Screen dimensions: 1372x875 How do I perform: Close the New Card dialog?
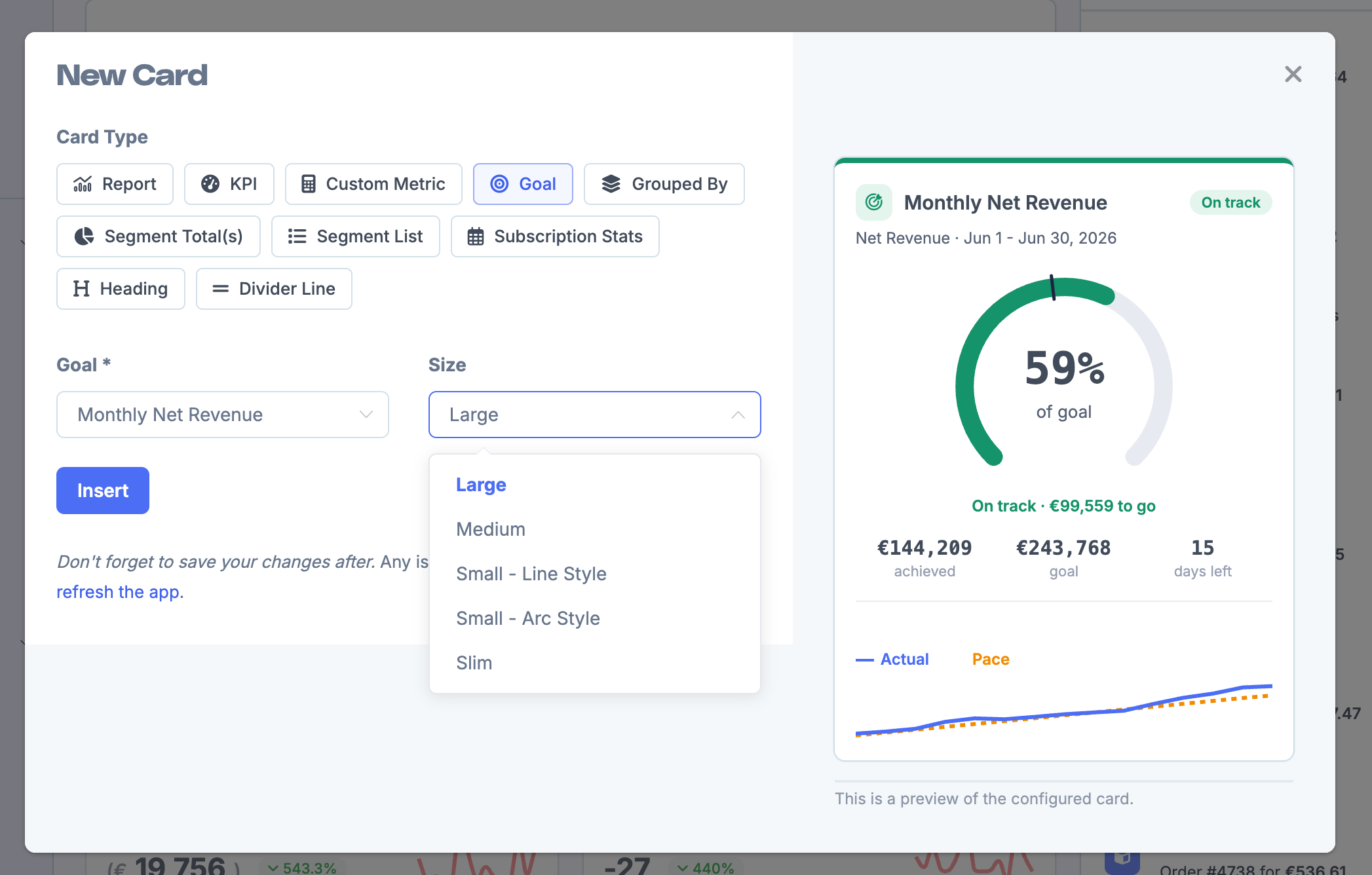coord(1293,74)
